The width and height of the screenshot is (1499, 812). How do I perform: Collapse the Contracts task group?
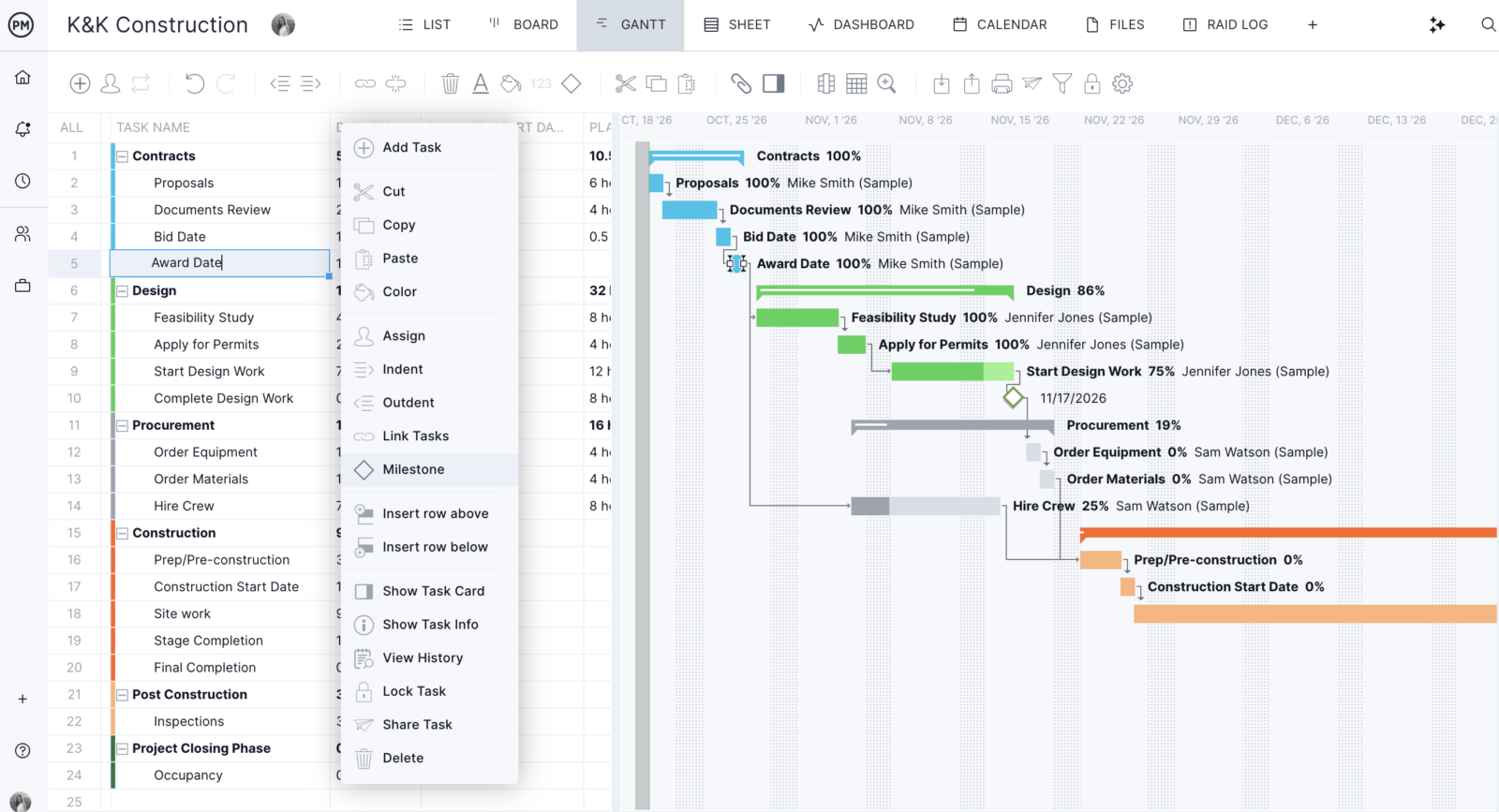(122, 156)
